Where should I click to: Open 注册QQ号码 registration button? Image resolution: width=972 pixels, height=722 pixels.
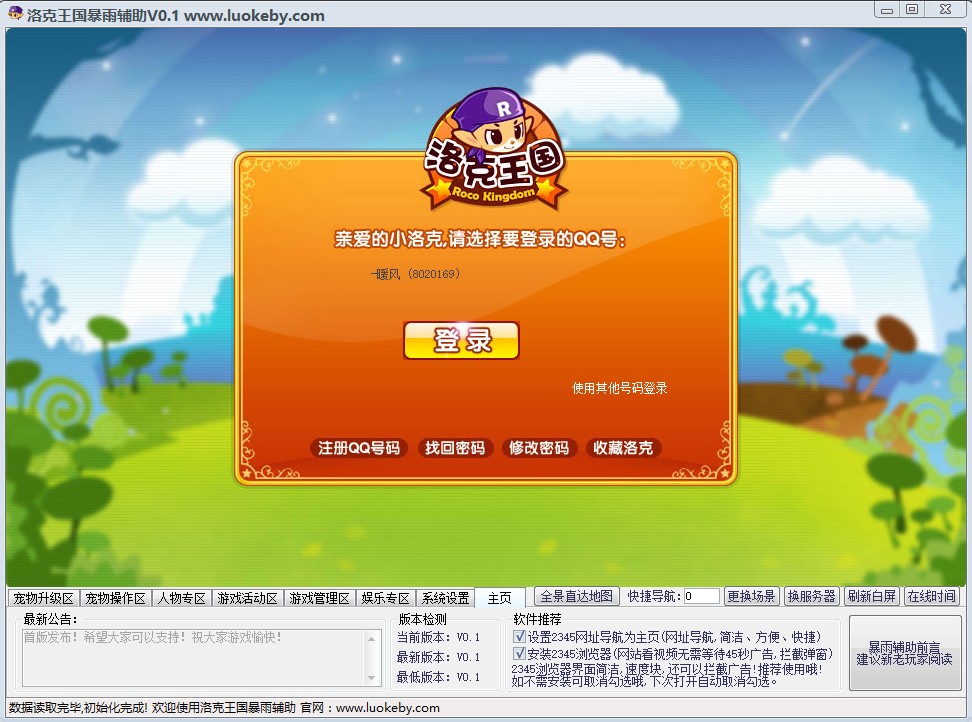coord(359,448)
